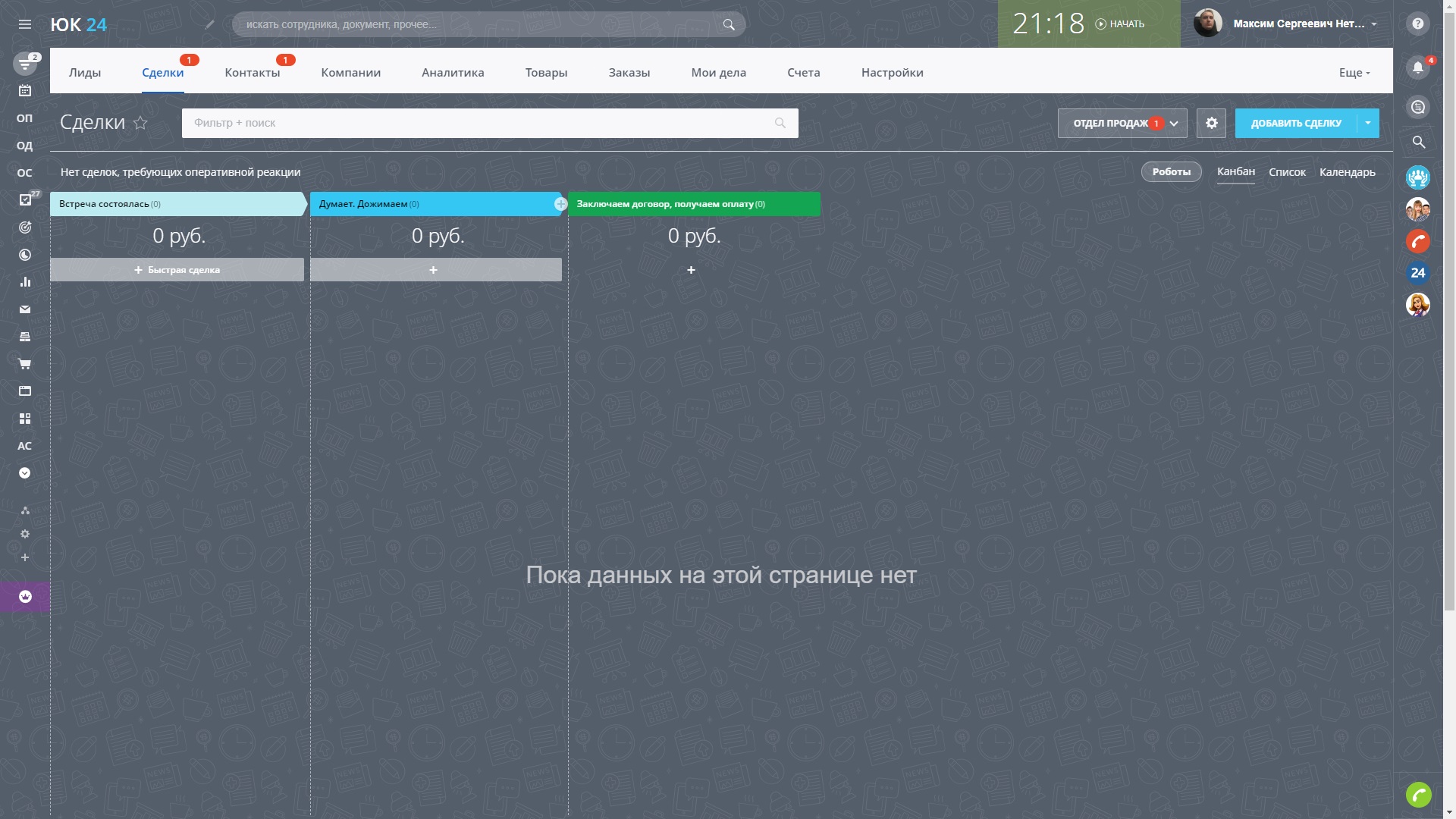Click the help question mark icon
The height and width of the screenshot is (819, 1456).
point(1417,24)
